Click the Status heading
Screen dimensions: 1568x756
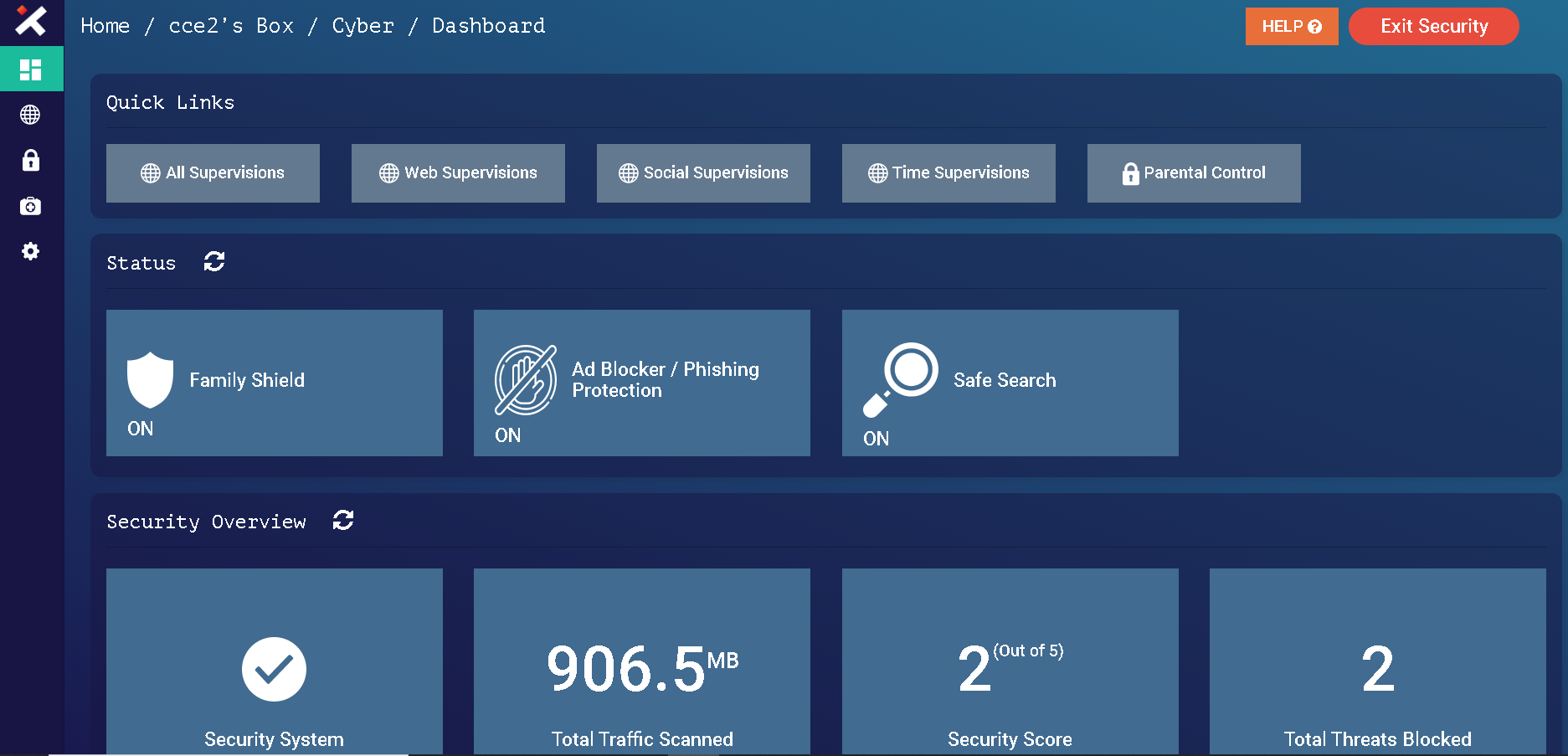click(x=141, y=263)
